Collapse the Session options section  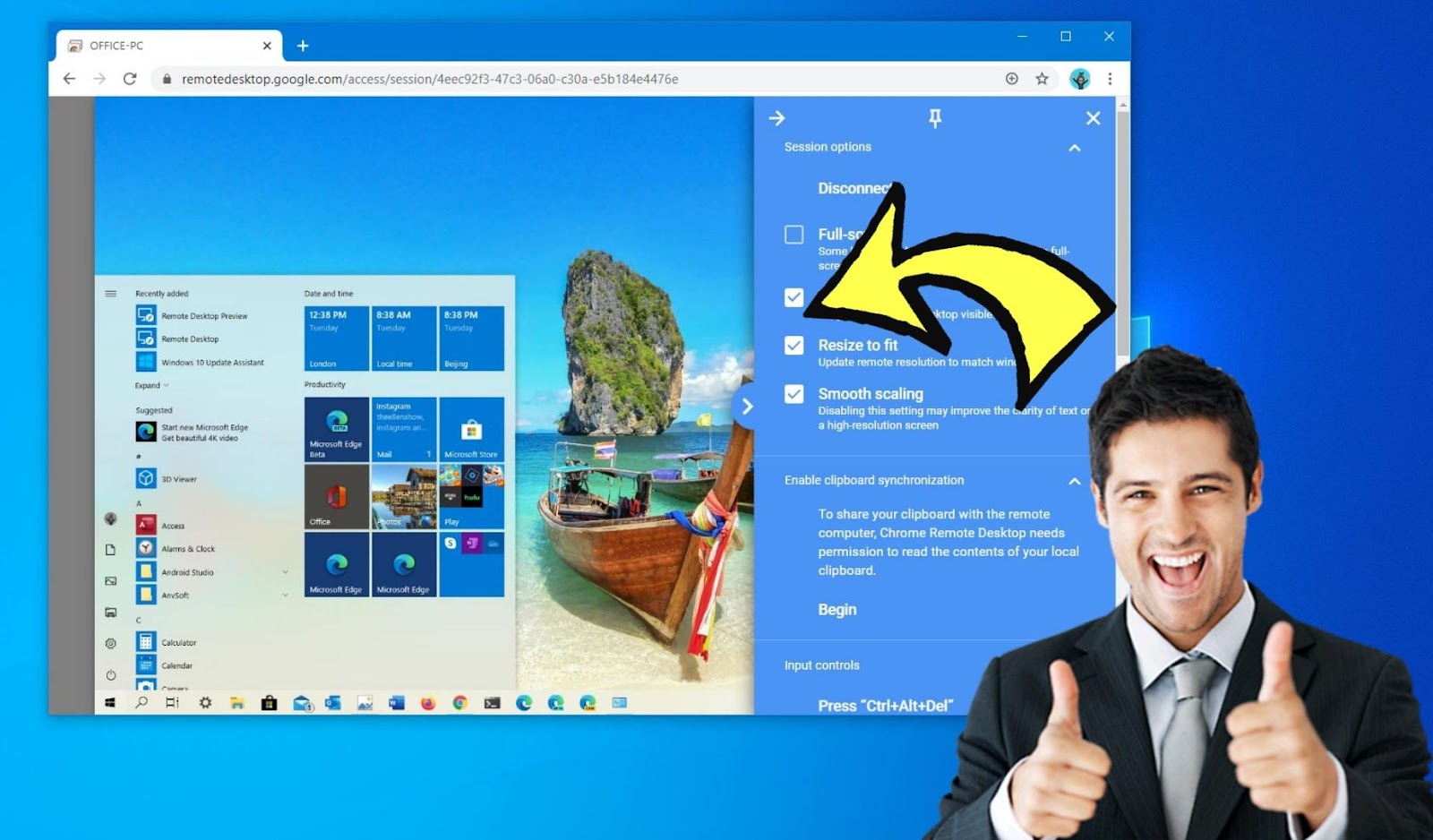click(1074, 148)
